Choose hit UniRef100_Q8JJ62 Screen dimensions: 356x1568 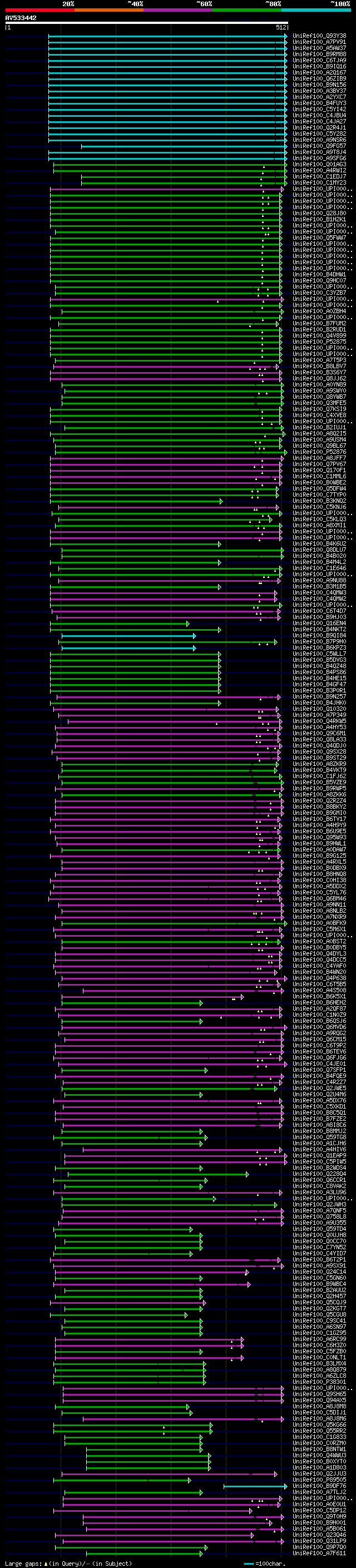[319, 379]
